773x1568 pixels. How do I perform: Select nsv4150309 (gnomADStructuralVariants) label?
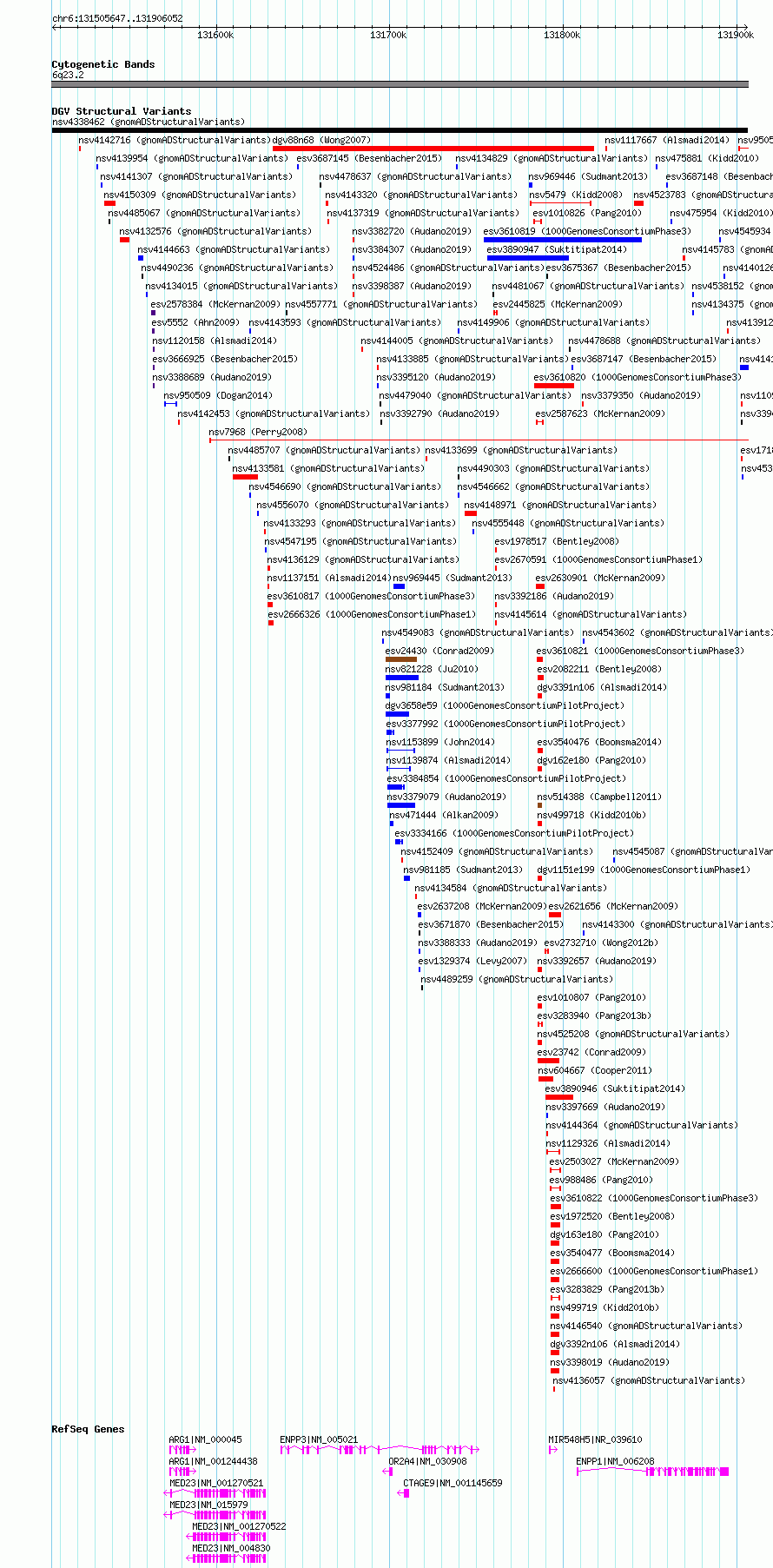coord(200,195)
